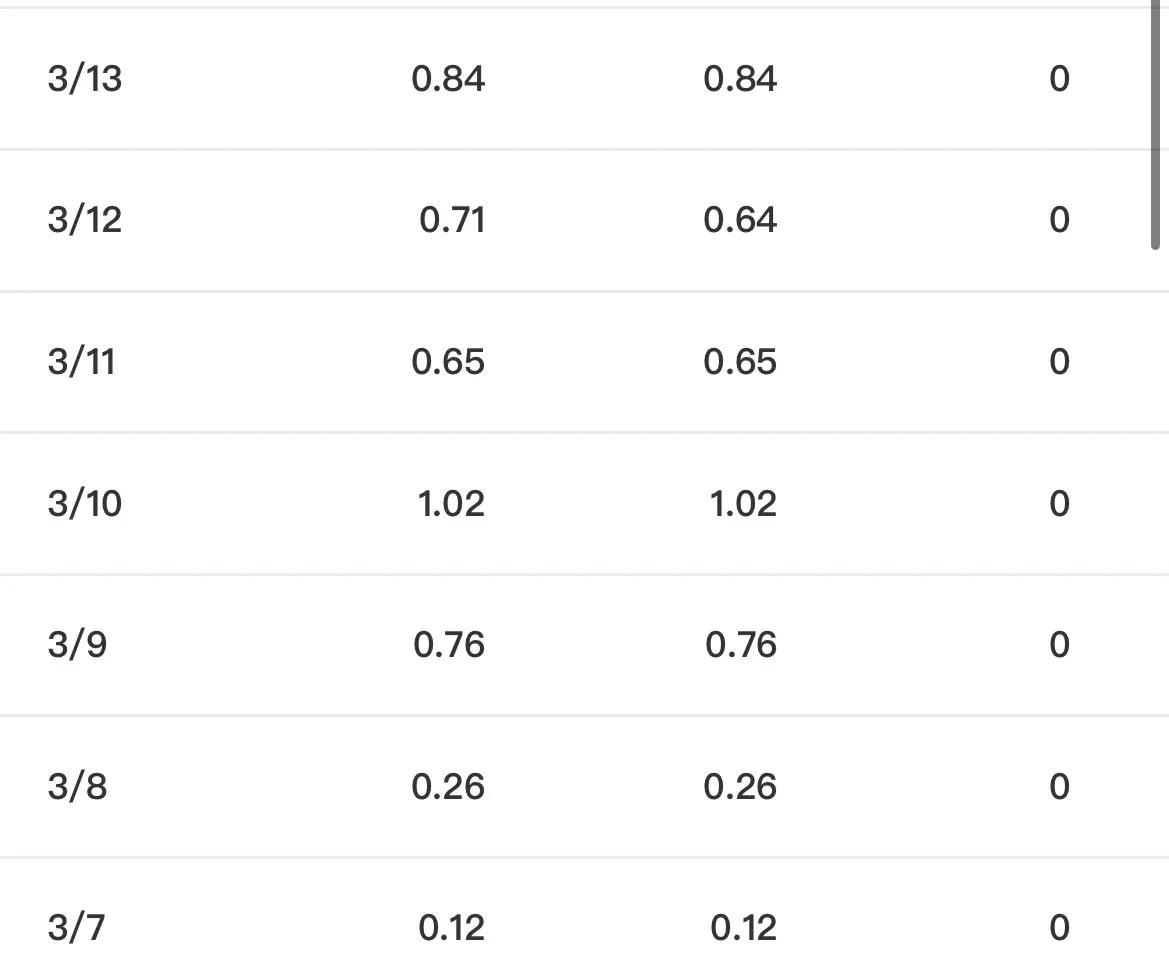The image size is (1169, 973).
Task: Select the first 0.26 value for 3/8
Action: (448, 787)
